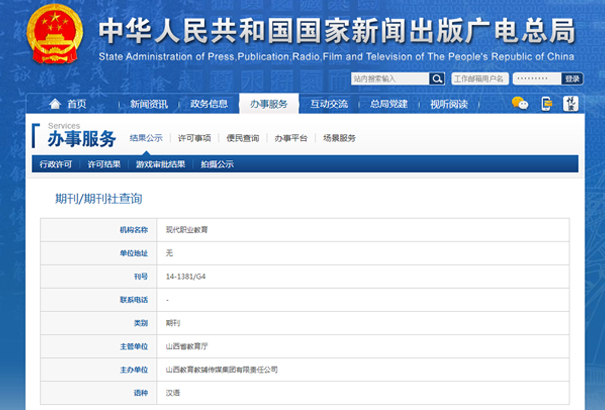Click the 现代职业教育 name value
The image size is (605, 410).
coord(187,230)
